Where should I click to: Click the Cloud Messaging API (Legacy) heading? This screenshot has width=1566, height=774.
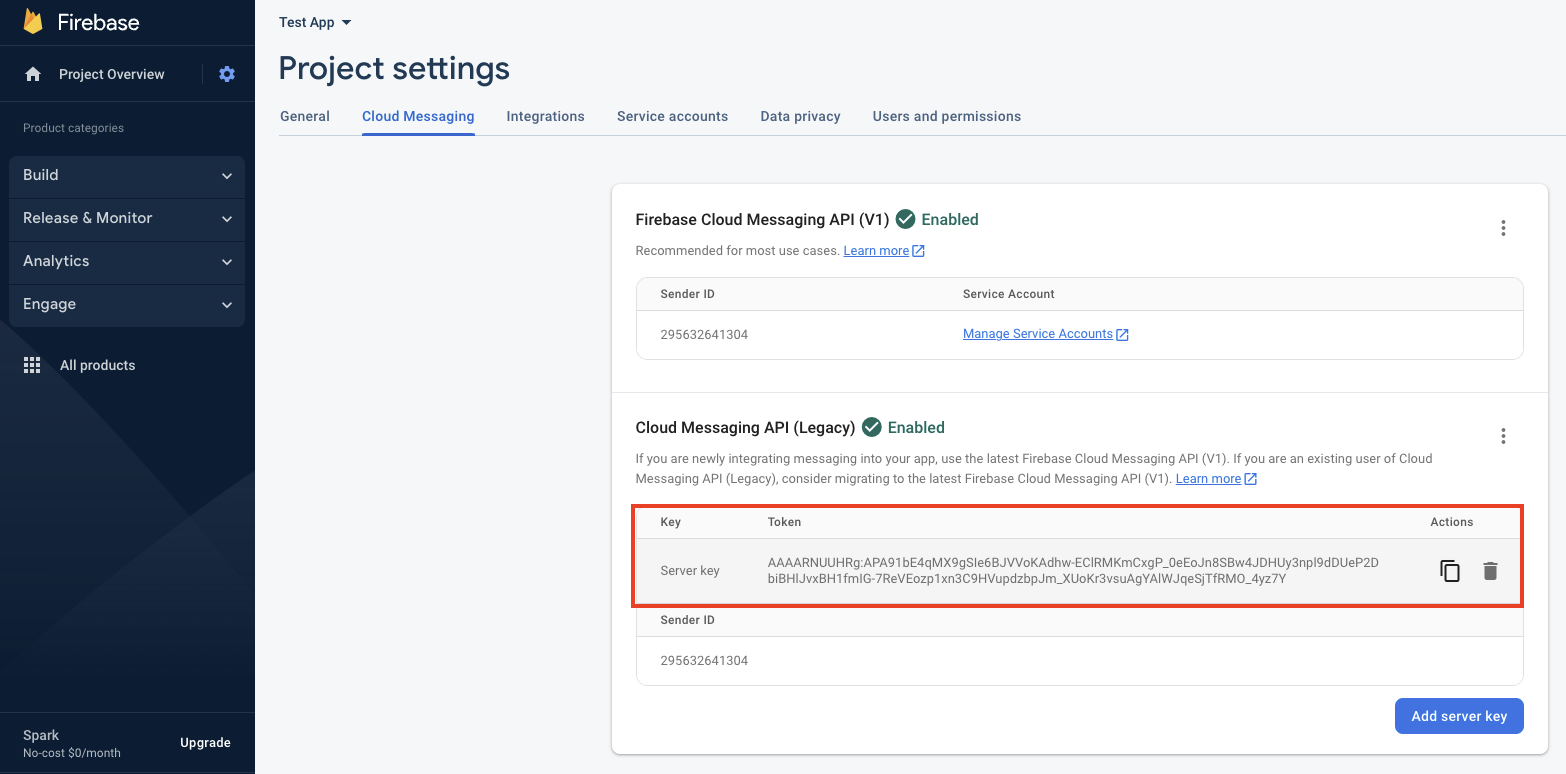point(746,428)
